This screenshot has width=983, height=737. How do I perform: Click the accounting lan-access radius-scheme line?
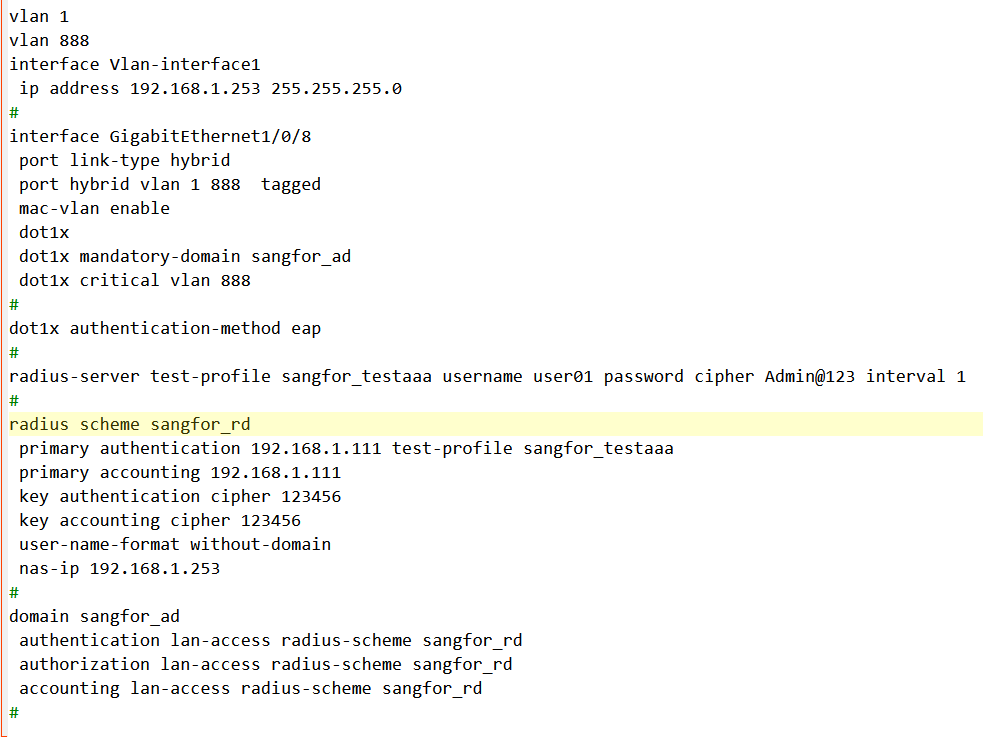click(x=250, y=688)
